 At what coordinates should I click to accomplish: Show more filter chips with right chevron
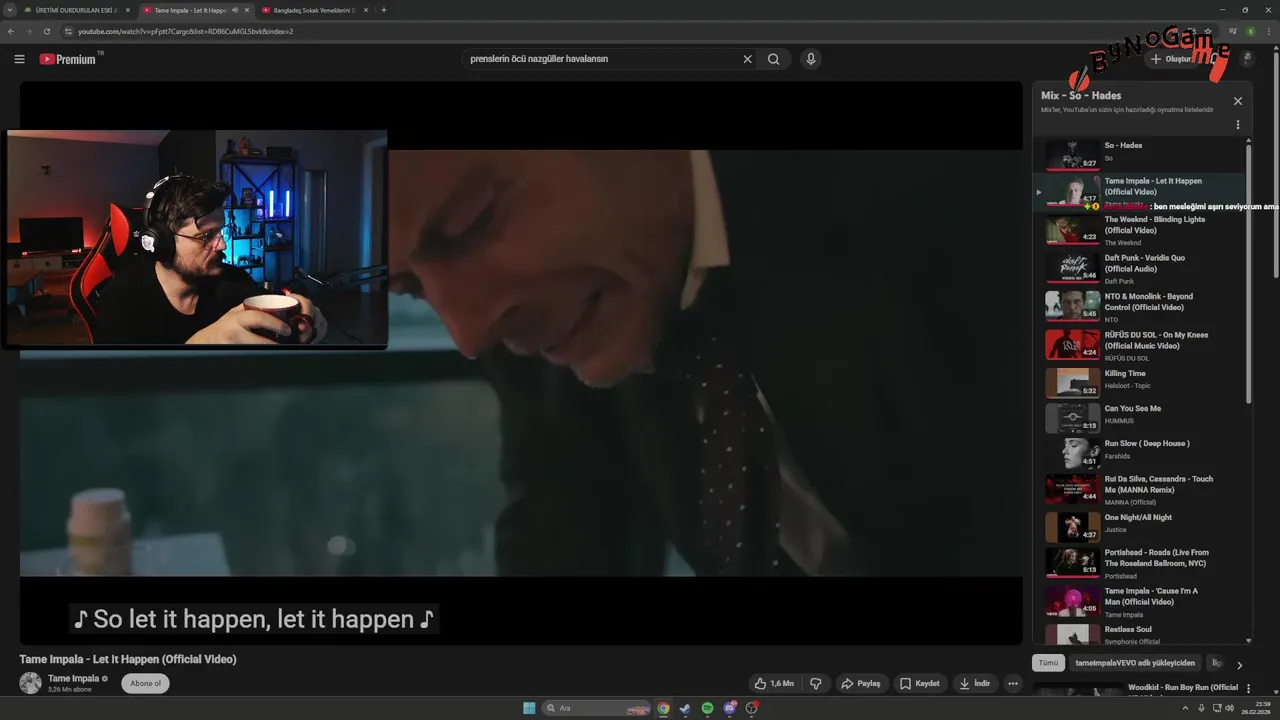coord(1239,664)
